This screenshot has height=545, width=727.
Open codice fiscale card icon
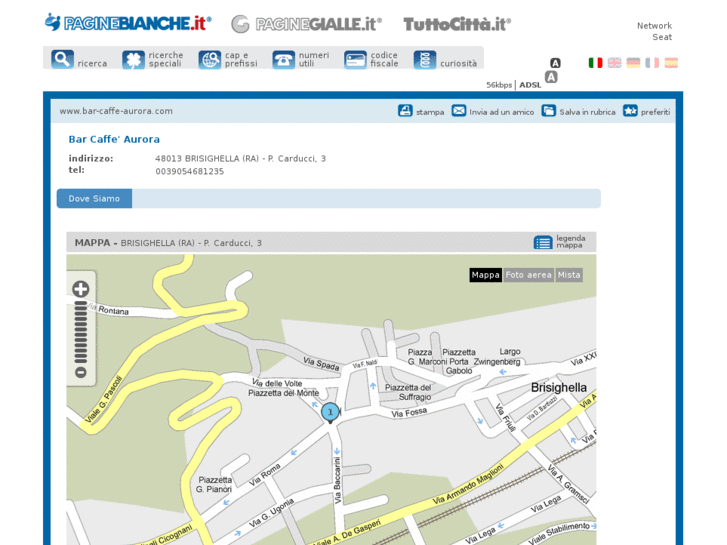[x=355, y=60]
